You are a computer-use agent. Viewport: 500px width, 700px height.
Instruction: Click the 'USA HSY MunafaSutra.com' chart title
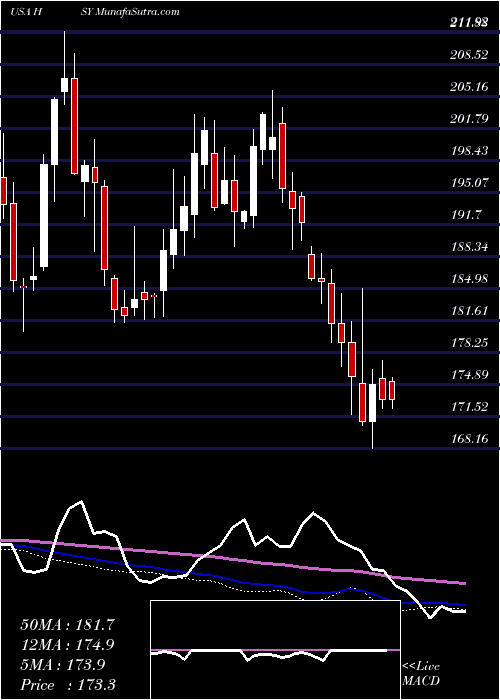click(x=95, y=11)
